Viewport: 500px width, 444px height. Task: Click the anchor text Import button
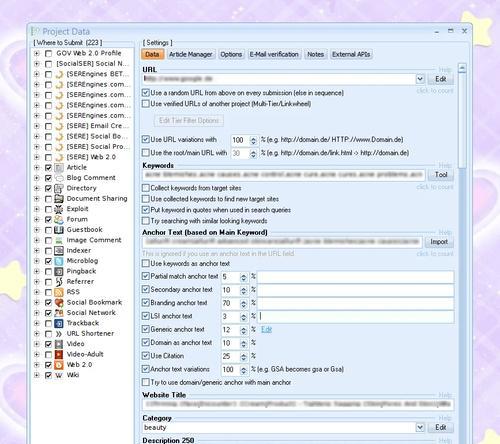point(439,242)
